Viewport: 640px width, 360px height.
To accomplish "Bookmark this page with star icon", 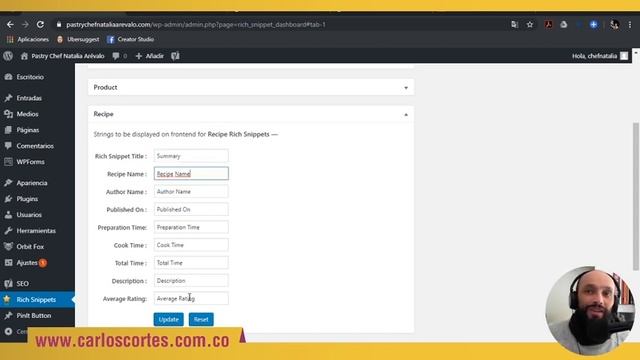I will click(530, 24).
